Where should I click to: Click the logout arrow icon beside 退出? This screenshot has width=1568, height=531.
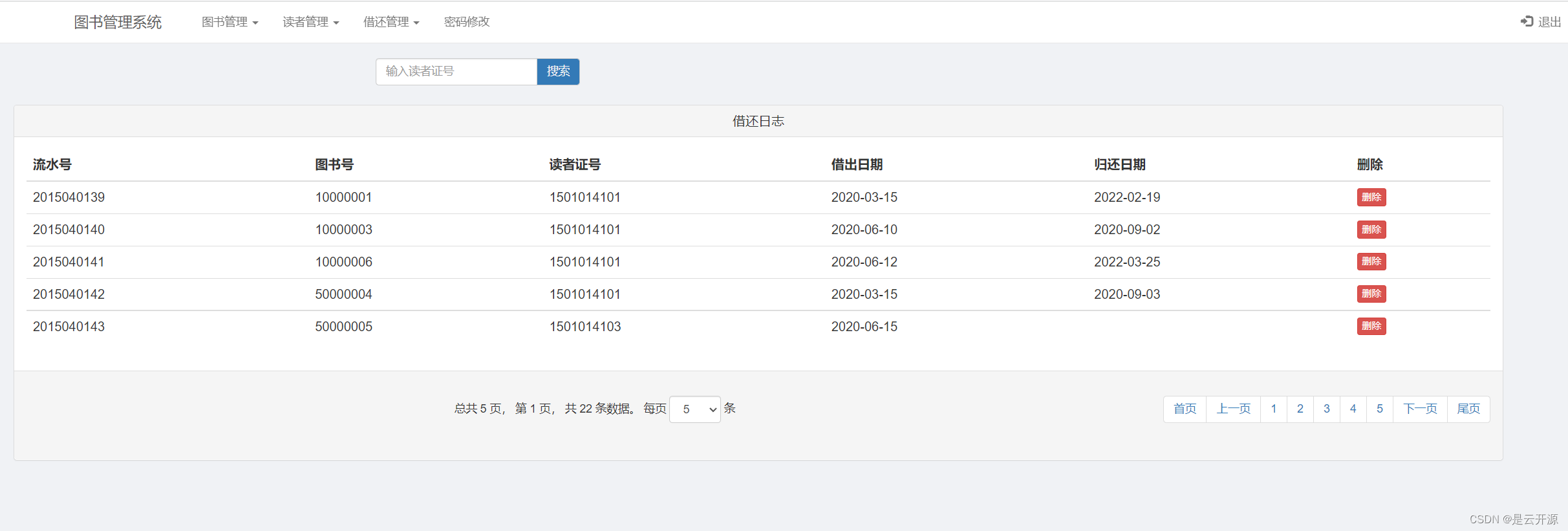coord(1527,21)
